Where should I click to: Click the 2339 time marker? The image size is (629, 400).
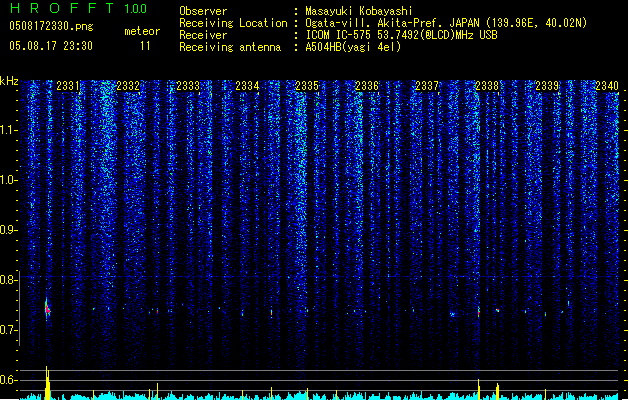click(x=547, y=86)
